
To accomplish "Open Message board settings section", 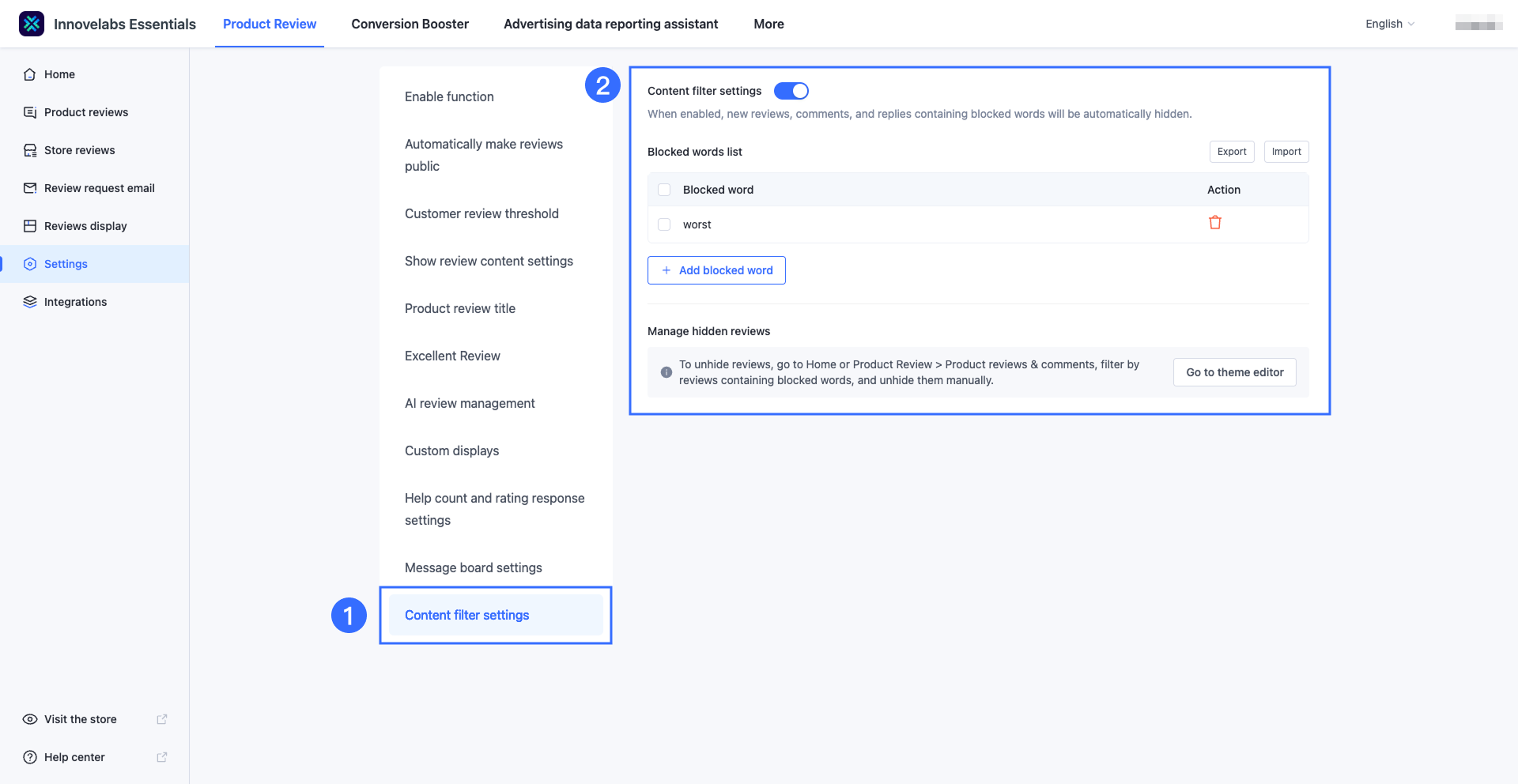I will click(x=496, y=567).
